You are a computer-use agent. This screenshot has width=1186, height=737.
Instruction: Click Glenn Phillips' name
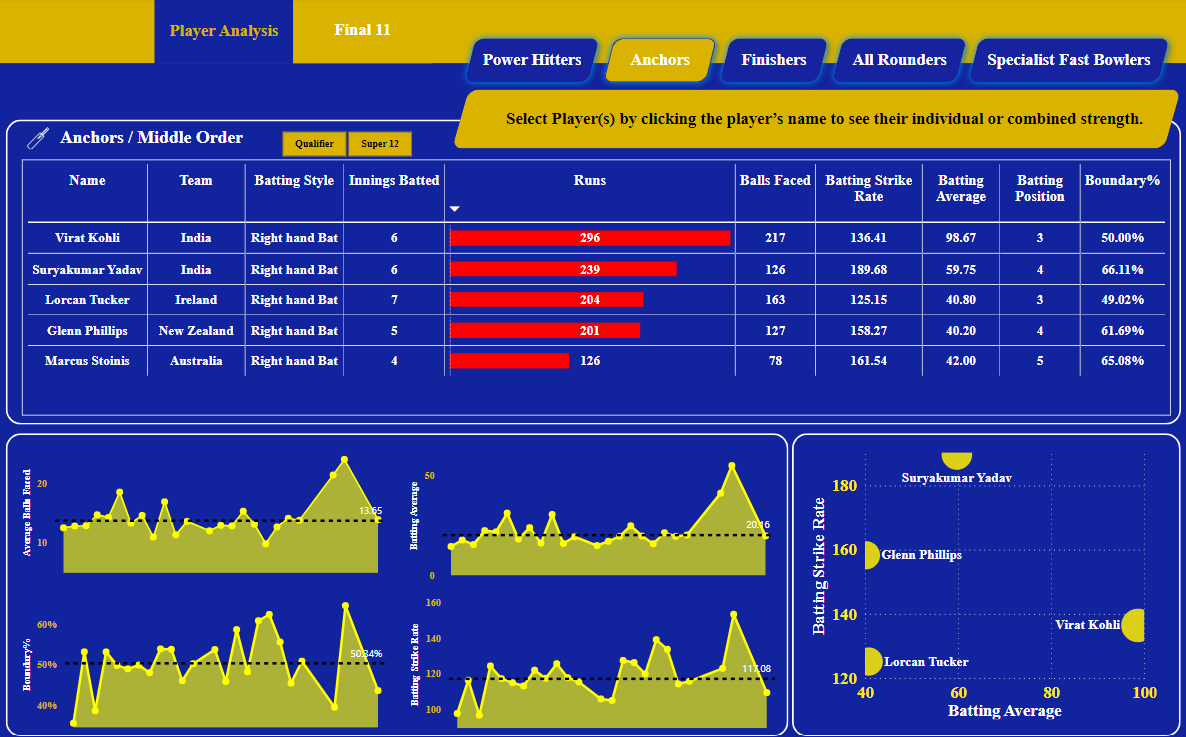[87, 330]
